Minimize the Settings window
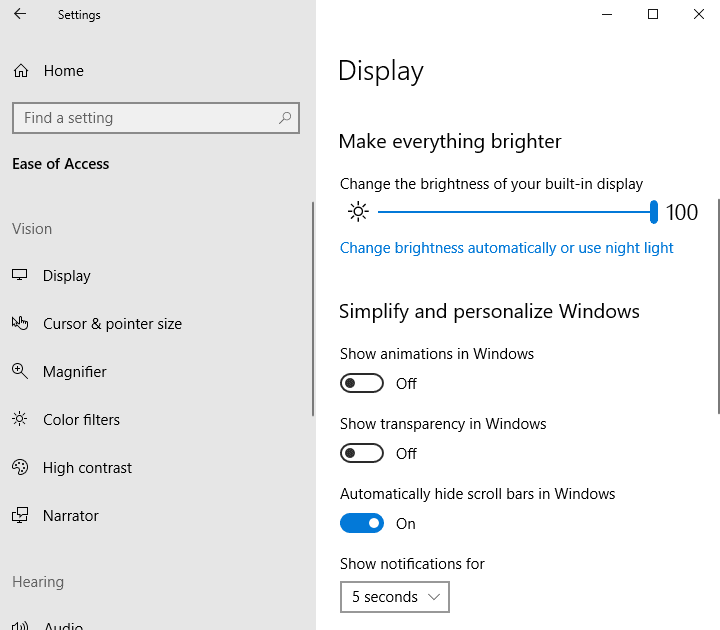Viewport: 720px width, 630px height. click(607, 14)
